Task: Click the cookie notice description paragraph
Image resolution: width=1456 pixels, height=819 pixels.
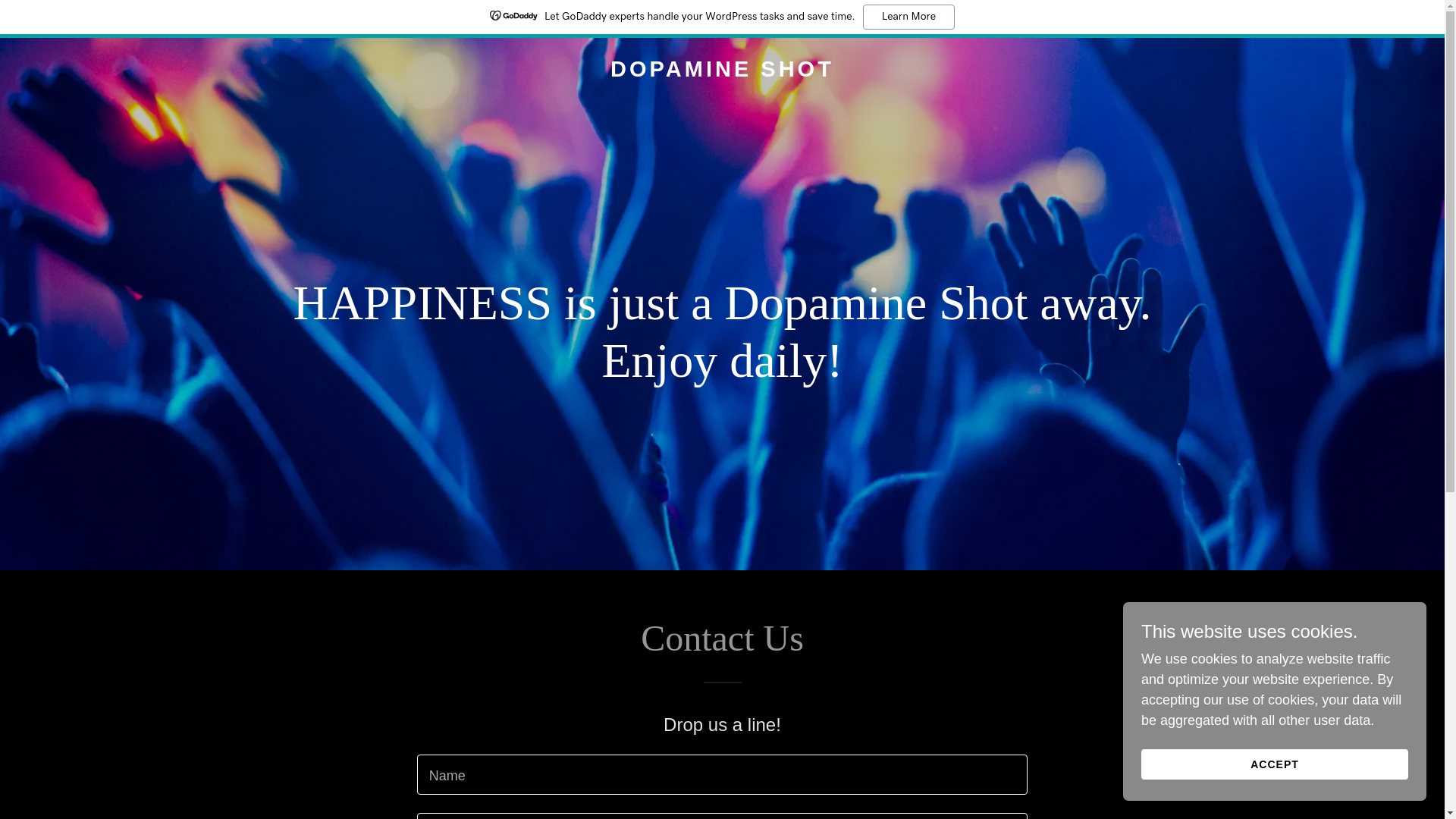Action: [x=1271, y=690]
